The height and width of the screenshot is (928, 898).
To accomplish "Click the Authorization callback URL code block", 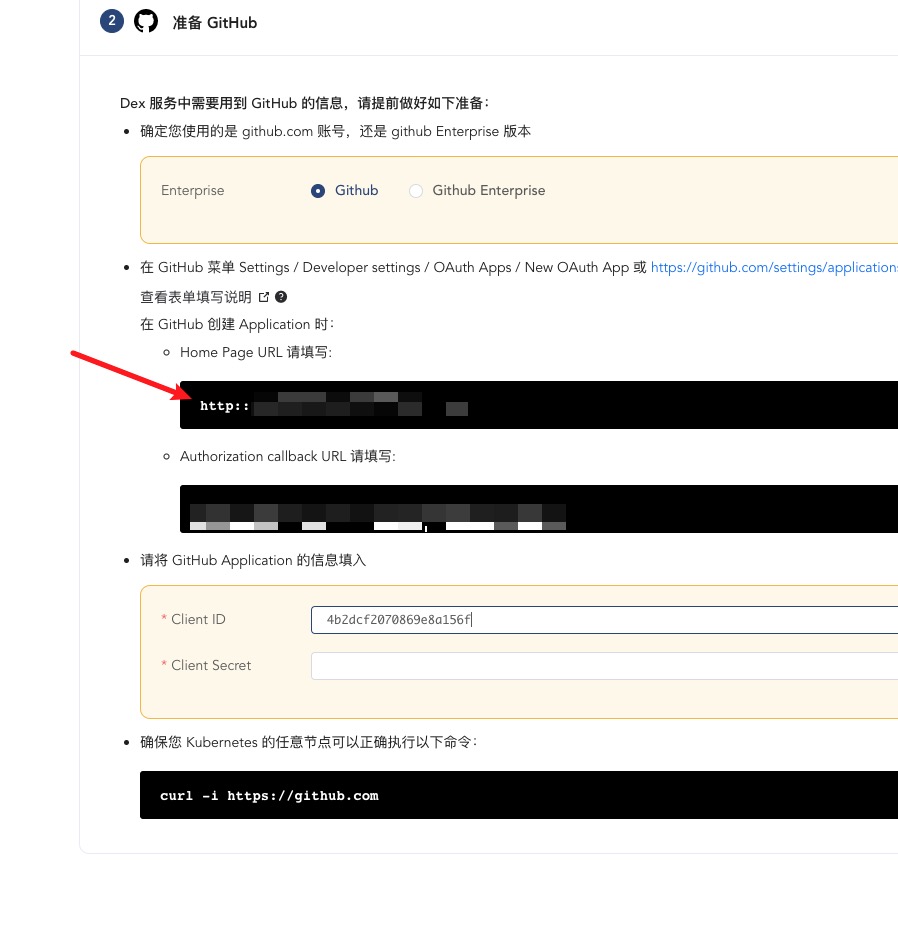I will point(538,509).
